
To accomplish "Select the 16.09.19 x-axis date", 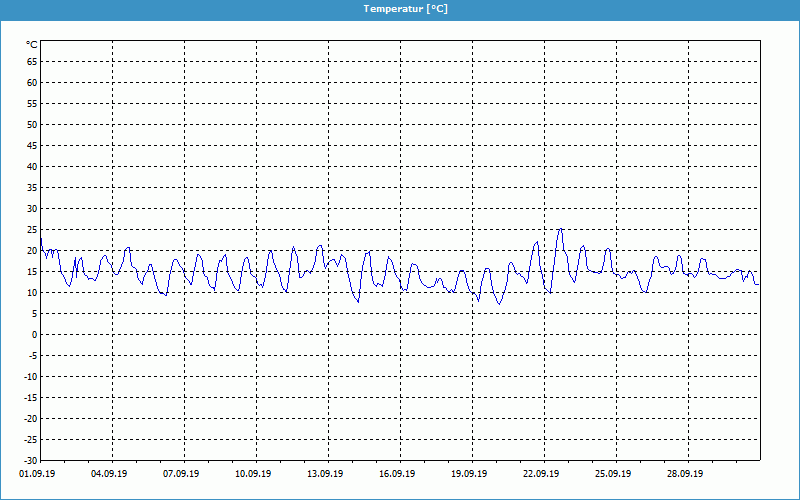I will [x=398, y=474].
